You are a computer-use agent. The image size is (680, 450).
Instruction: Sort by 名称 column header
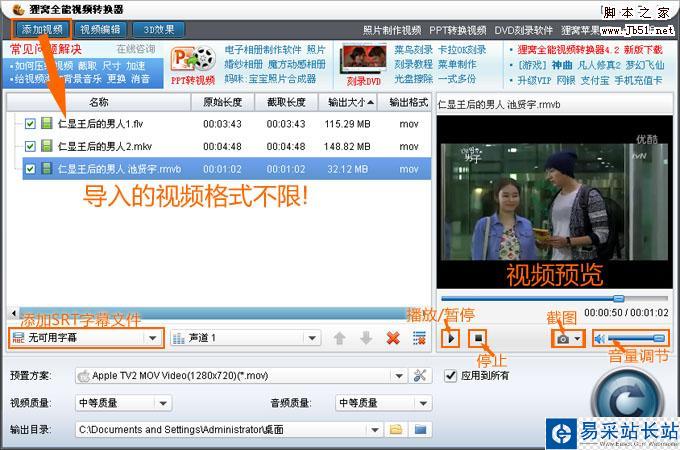point(99,102)
